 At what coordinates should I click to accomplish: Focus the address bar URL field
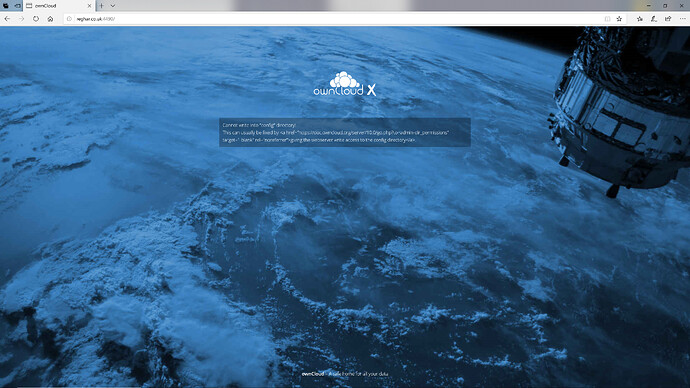[x=339, y=19]
